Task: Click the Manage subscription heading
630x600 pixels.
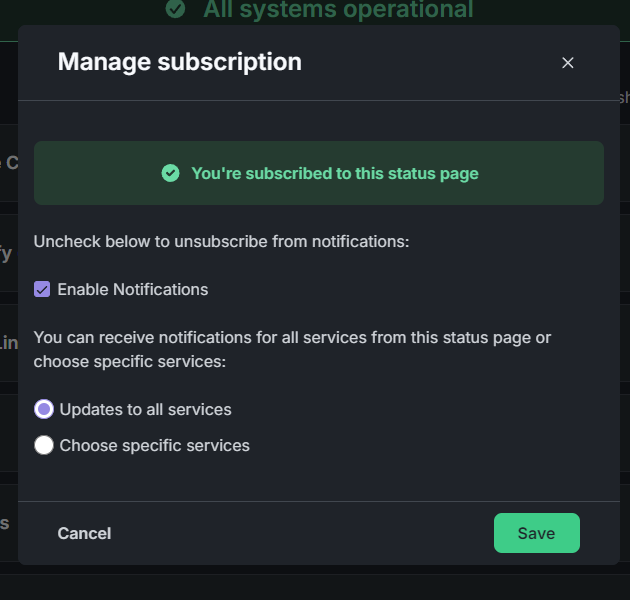Action: (179, 62)
